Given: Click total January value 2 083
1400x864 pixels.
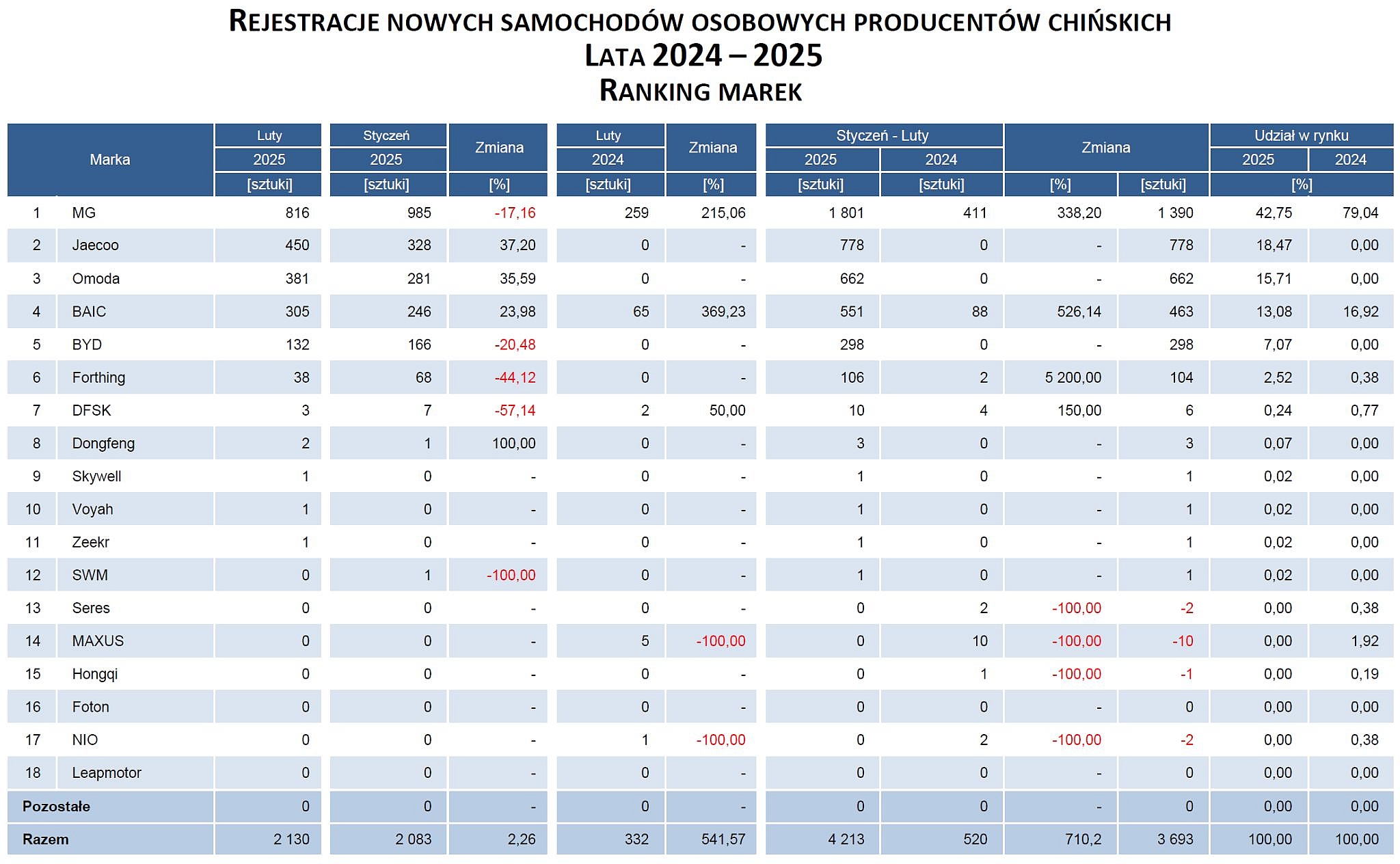Looking at the screenshot, I should [x=413, y=839].
